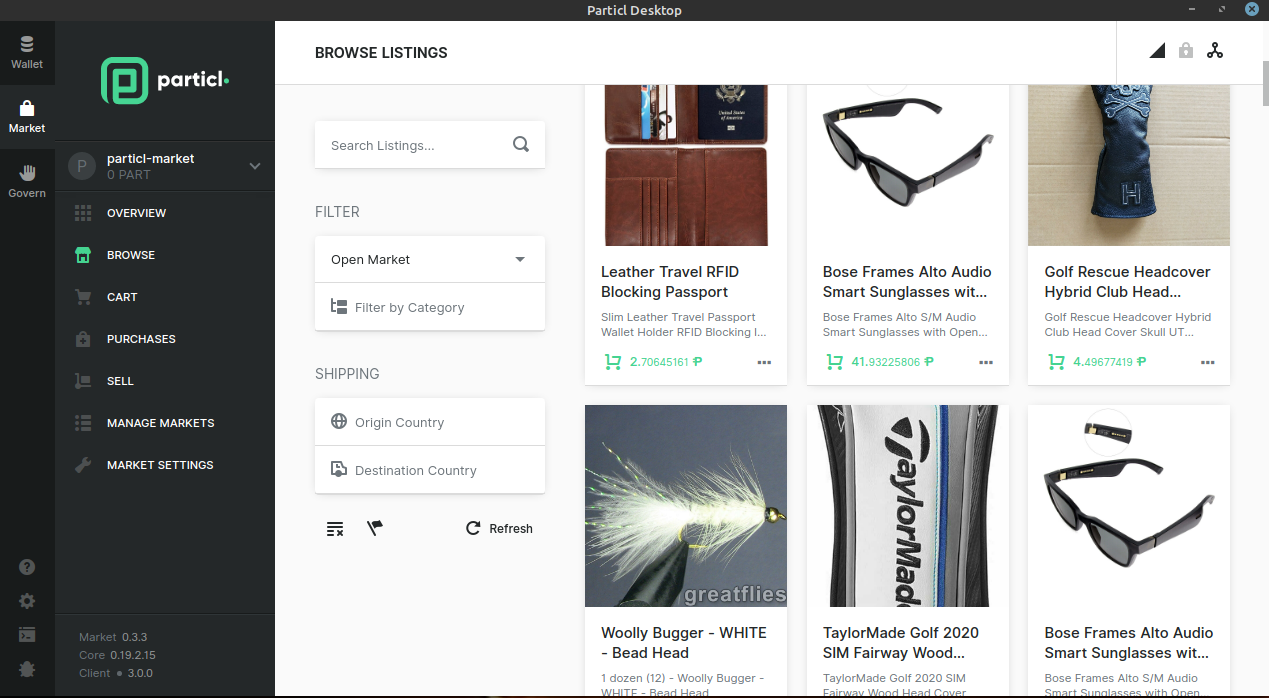Click the Particl logo
The image size is (1269, 698).
pos(165,81)
